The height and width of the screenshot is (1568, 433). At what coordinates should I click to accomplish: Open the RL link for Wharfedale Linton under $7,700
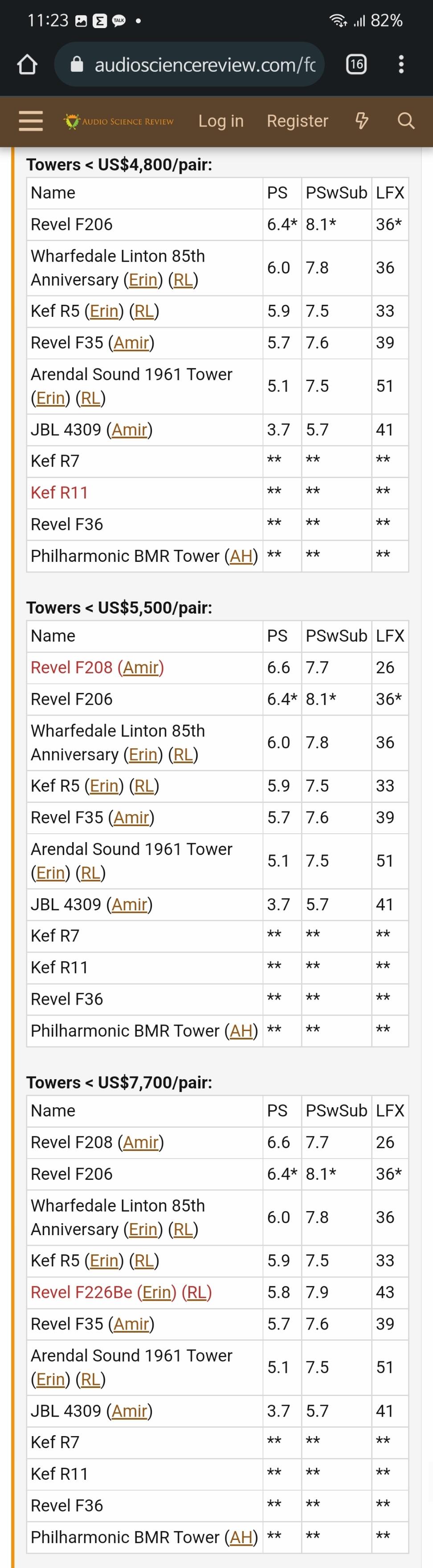coord(183,1229)
